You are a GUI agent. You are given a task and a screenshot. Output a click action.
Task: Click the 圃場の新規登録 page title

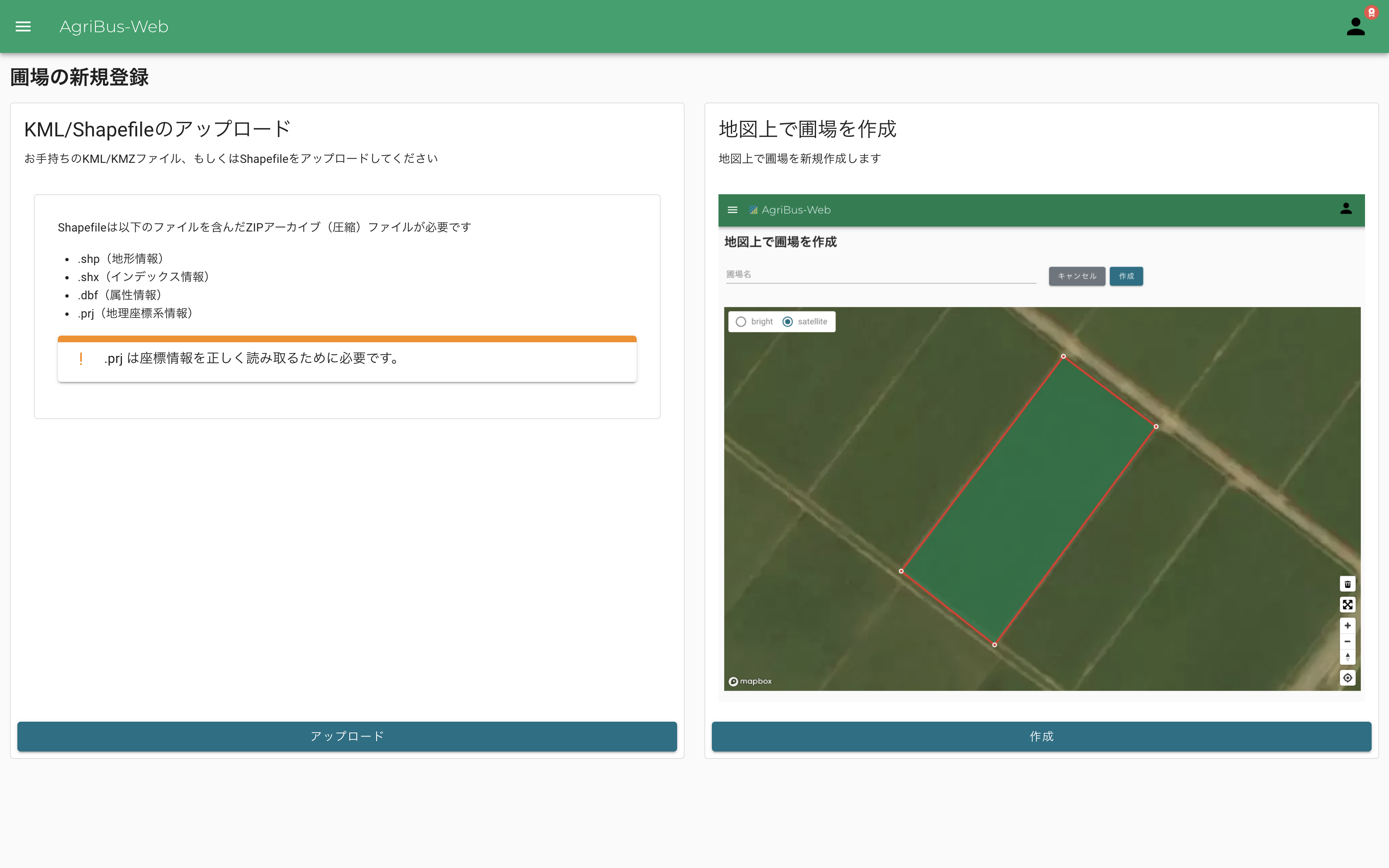[x=80, y=77]
